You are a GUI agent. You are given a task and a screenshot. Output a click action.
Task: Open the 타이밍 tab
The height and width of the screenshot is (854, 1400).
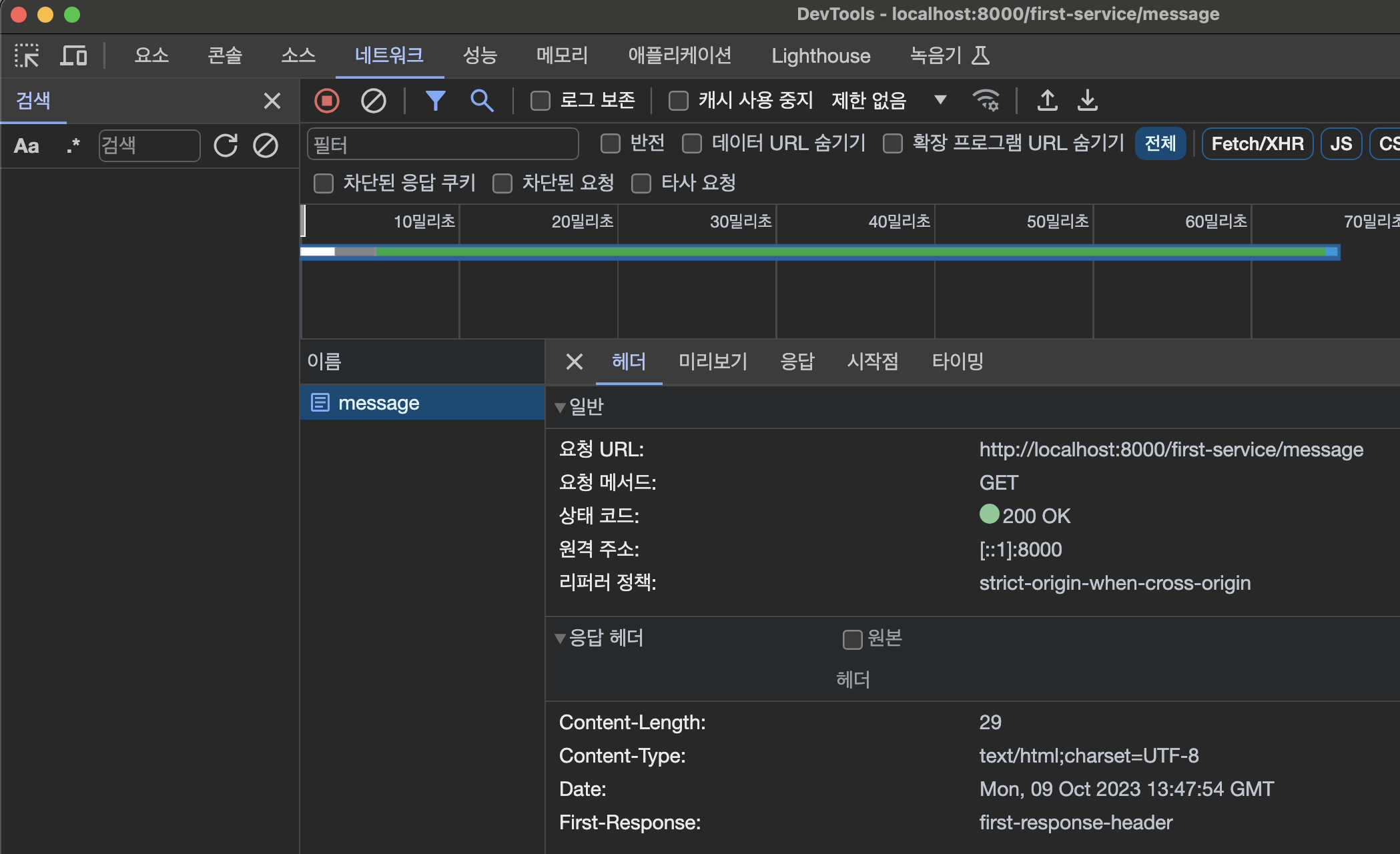click(x=958, y=362)
